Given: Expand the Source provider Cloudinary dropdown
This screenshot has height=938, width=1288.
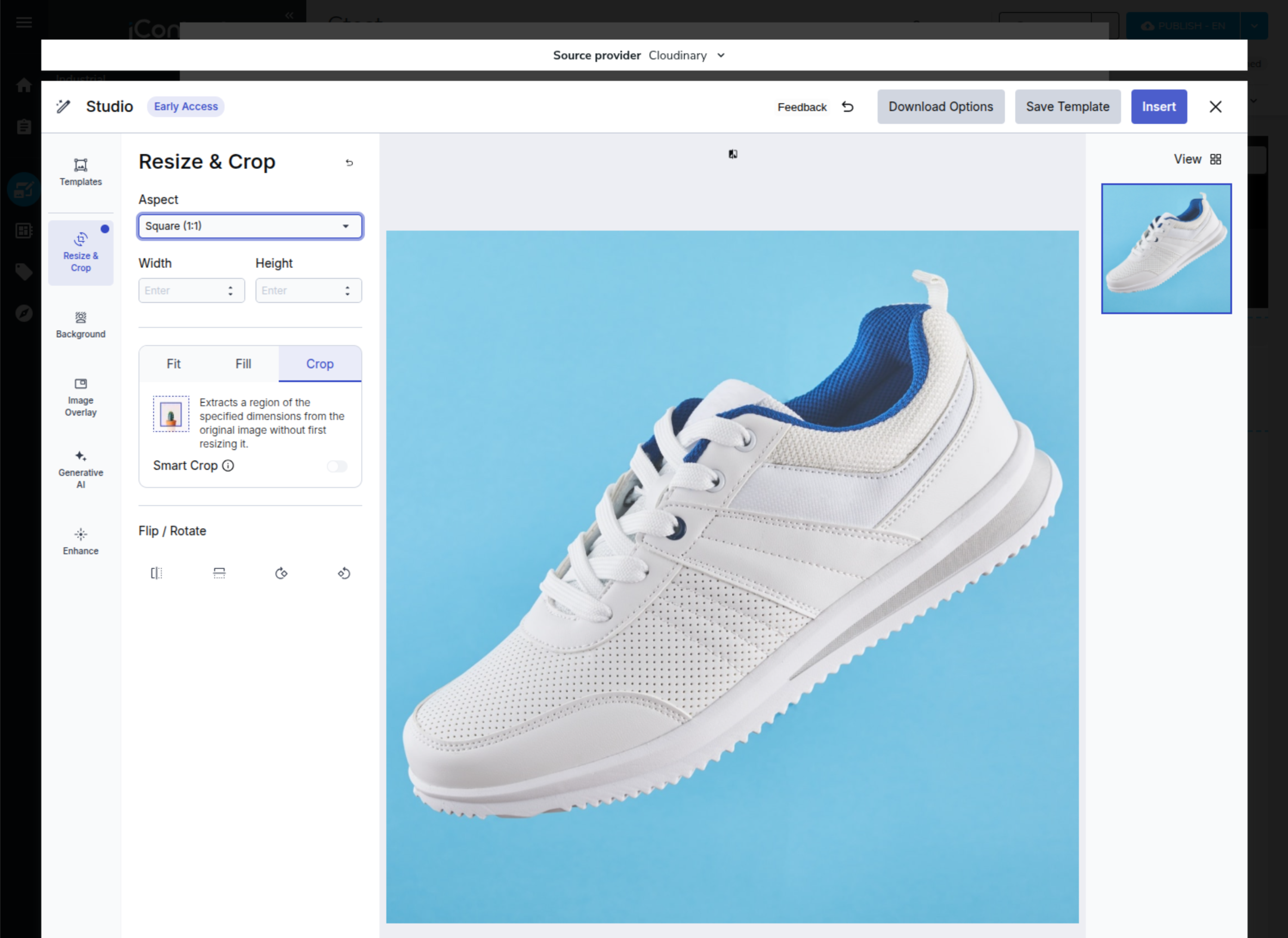Looking at the screenshot, I should [x=687, y=56].
